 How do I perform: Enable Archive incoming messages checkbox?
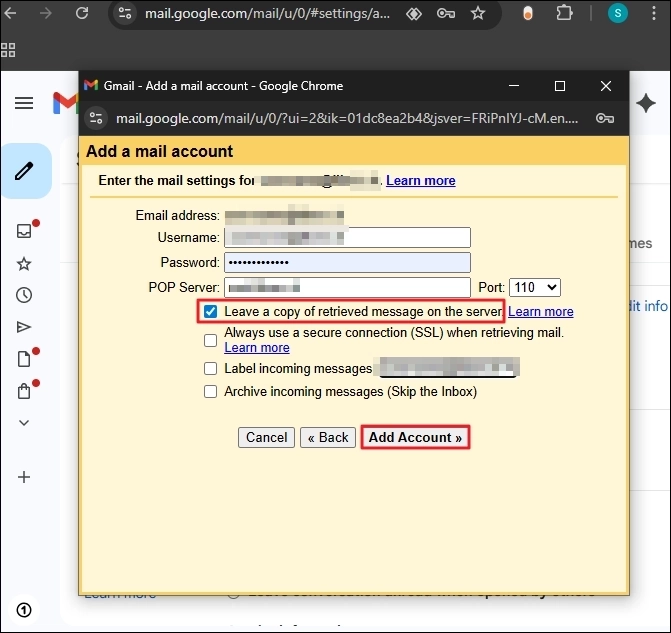(x=210, y=392)
